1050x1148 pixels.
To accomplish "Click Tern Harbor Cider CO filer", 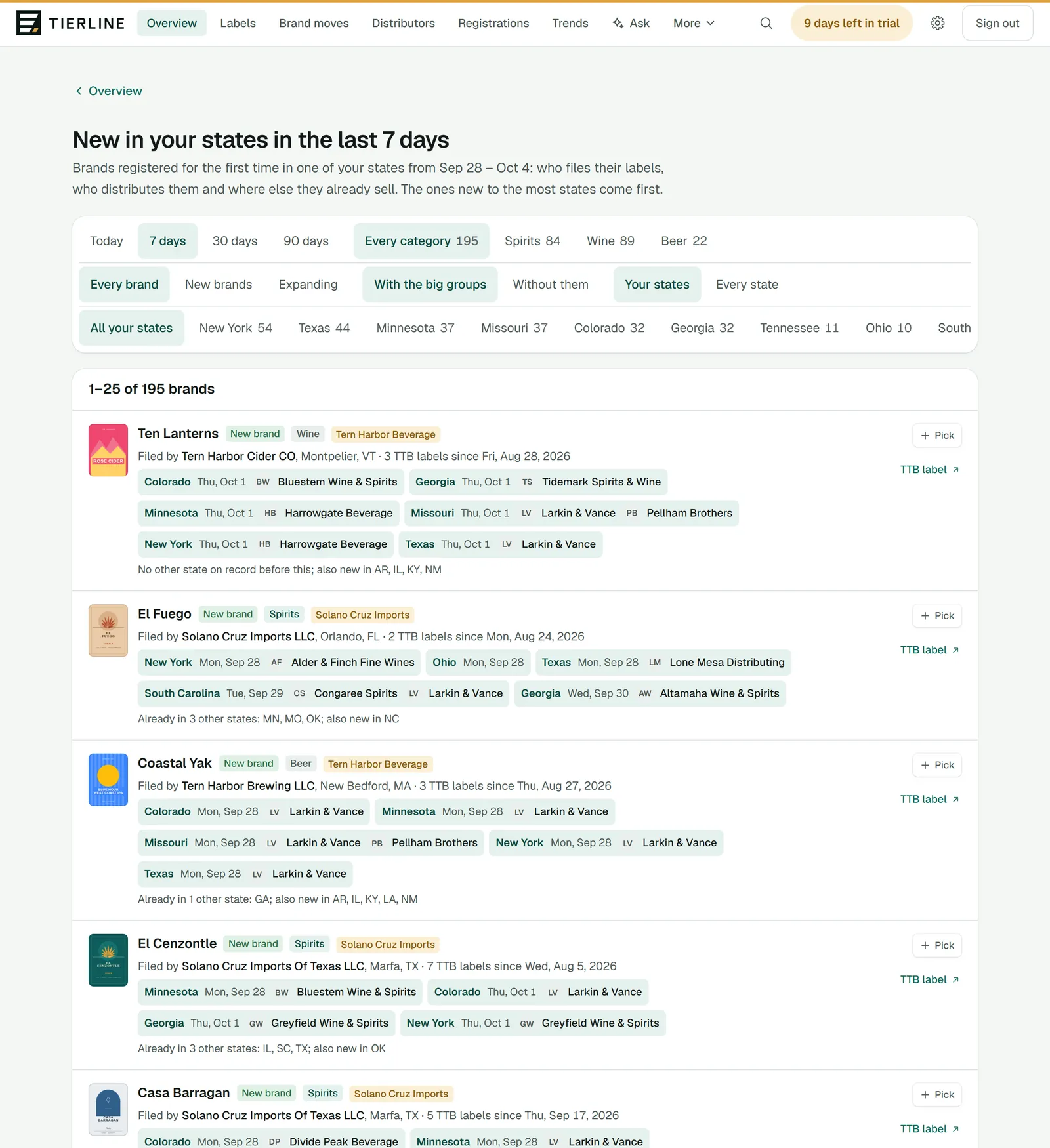I will click(239, 456).
